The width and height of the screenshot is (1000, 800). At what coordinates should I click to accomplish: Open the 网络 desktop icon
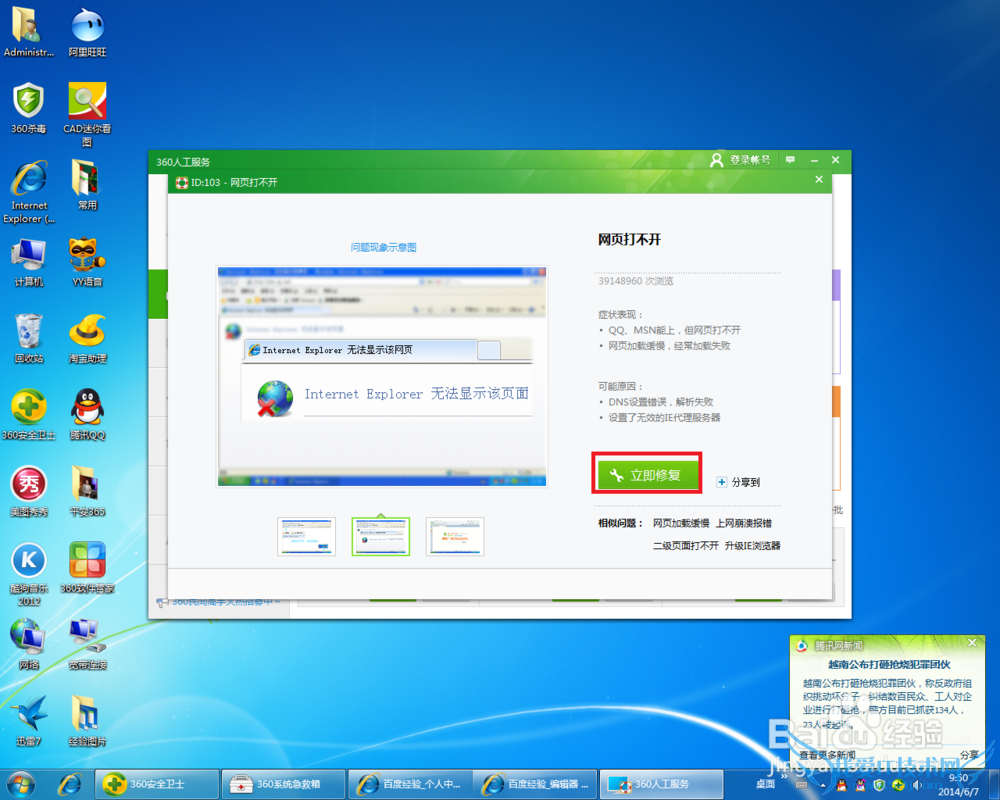[29, 645]
